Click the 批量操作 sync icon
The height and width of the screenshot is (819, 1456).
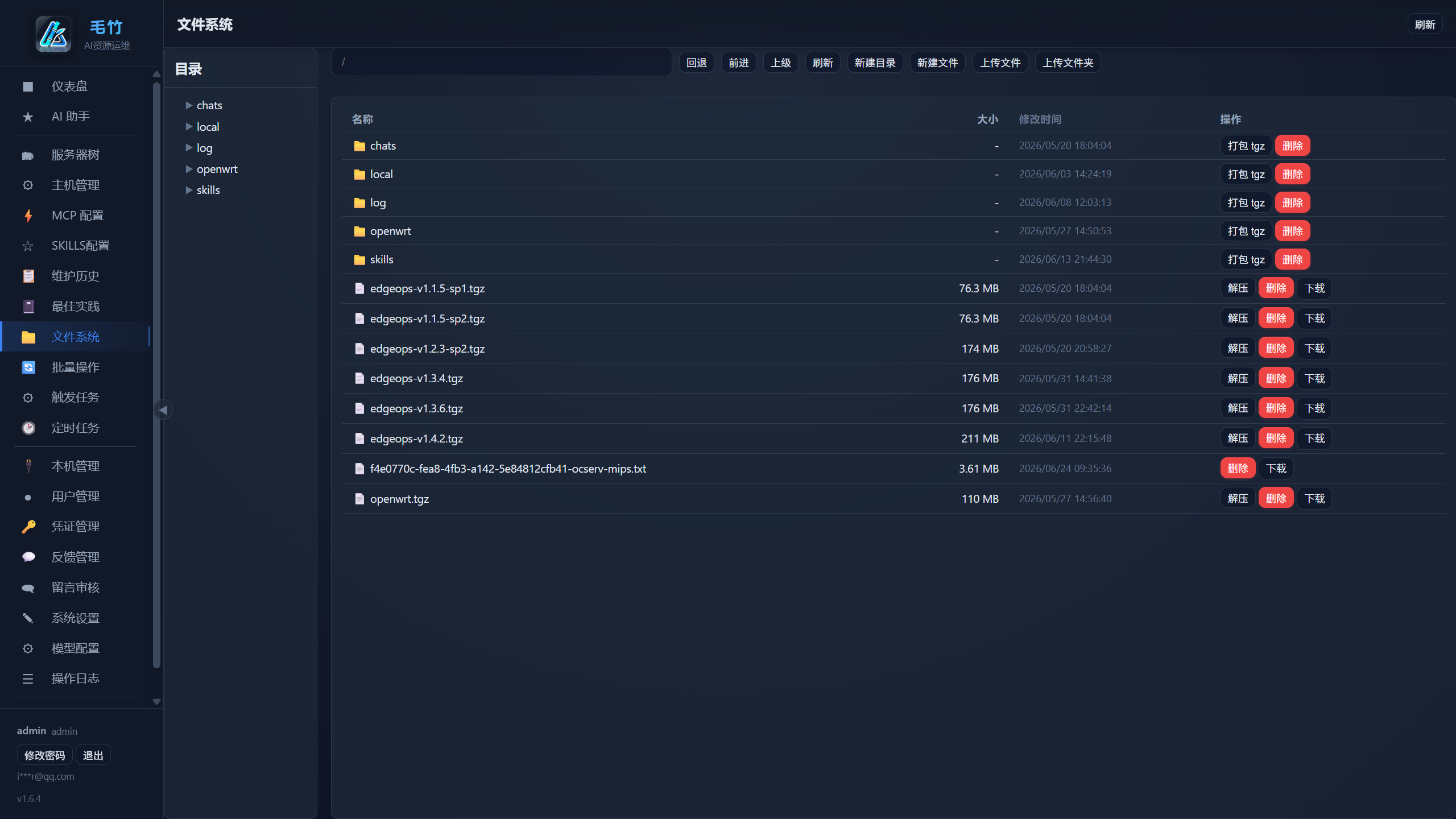28,367
